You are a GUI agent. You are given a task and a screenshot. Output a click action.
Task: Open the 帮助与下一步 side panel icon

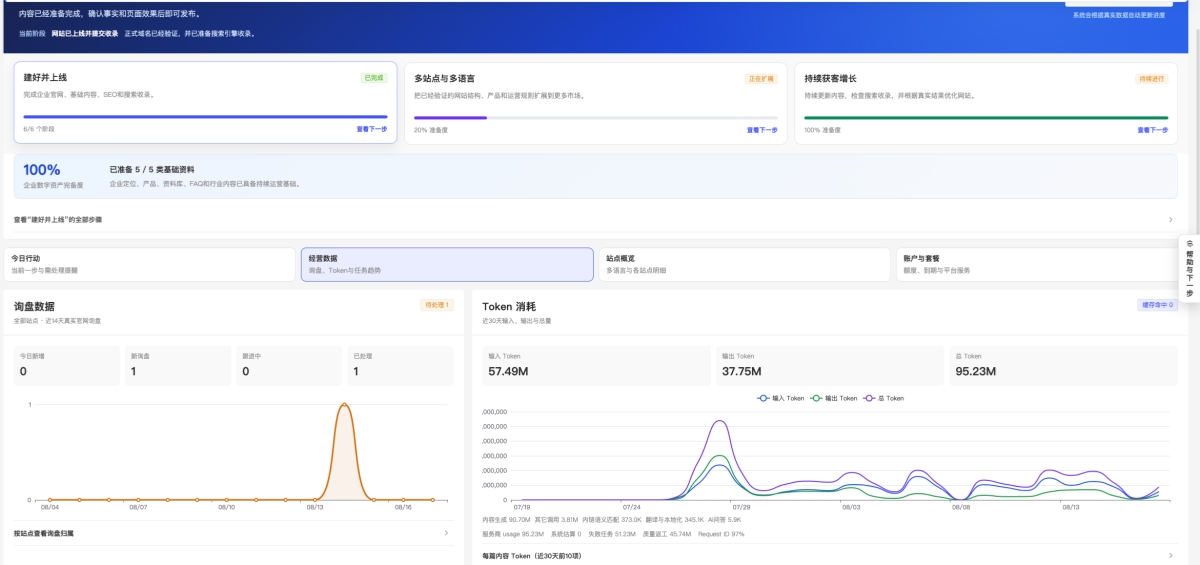coord(1190,269)
